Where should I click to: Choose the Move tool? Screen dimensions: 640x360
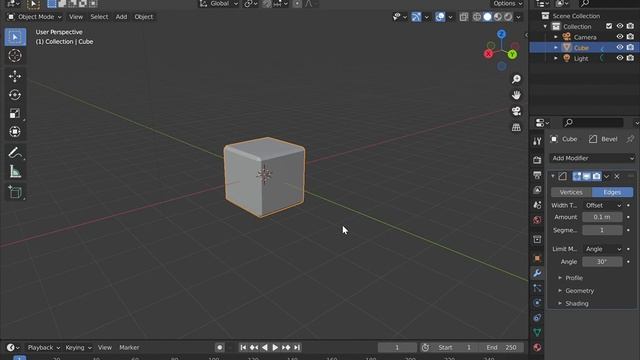pyautogui.click(x=15, y=76)
